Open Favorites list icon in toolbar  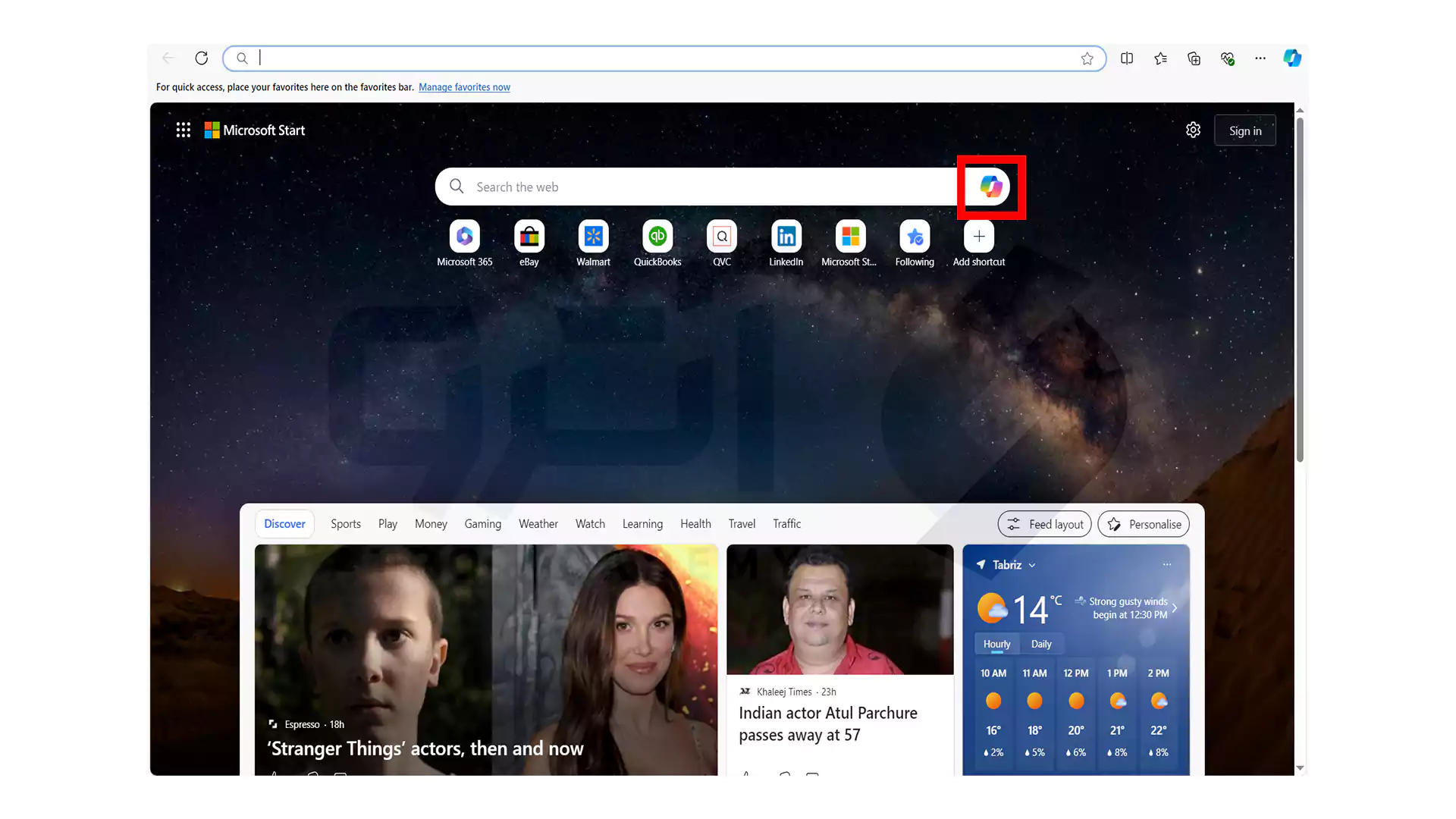1160,58
